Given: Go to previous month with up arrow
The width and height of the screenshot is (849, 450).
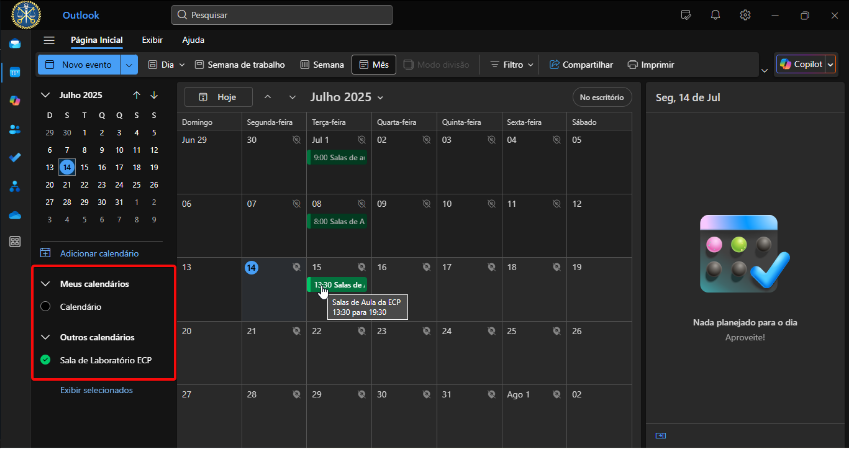Looking at the screenshot, I should coord(136,95).
